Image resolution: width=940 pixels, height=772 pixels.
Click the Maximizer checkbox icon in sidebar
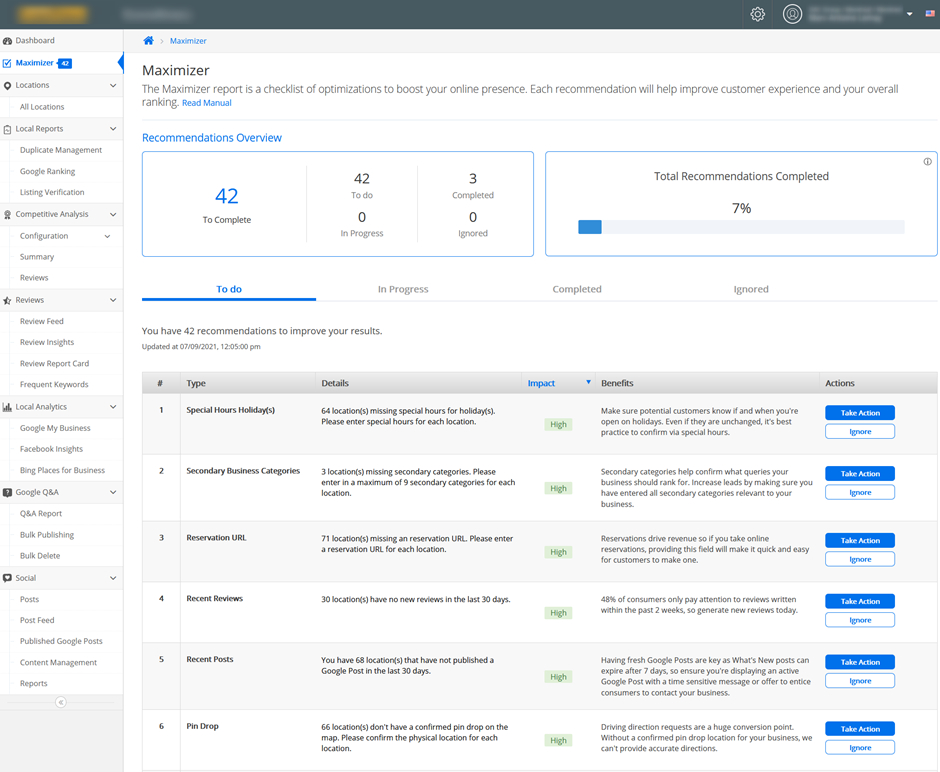tap(7, 63)
